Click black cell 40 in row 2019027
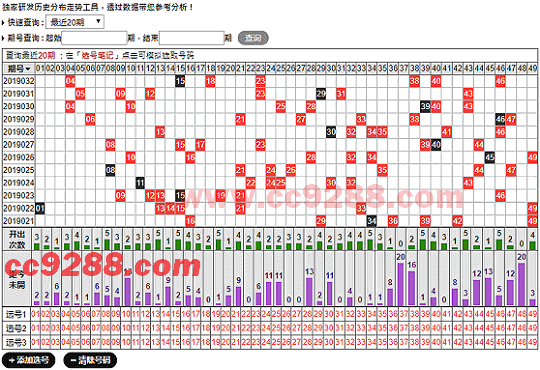The height and width of the screenshot is (370, 540). (x=436, y=145)
